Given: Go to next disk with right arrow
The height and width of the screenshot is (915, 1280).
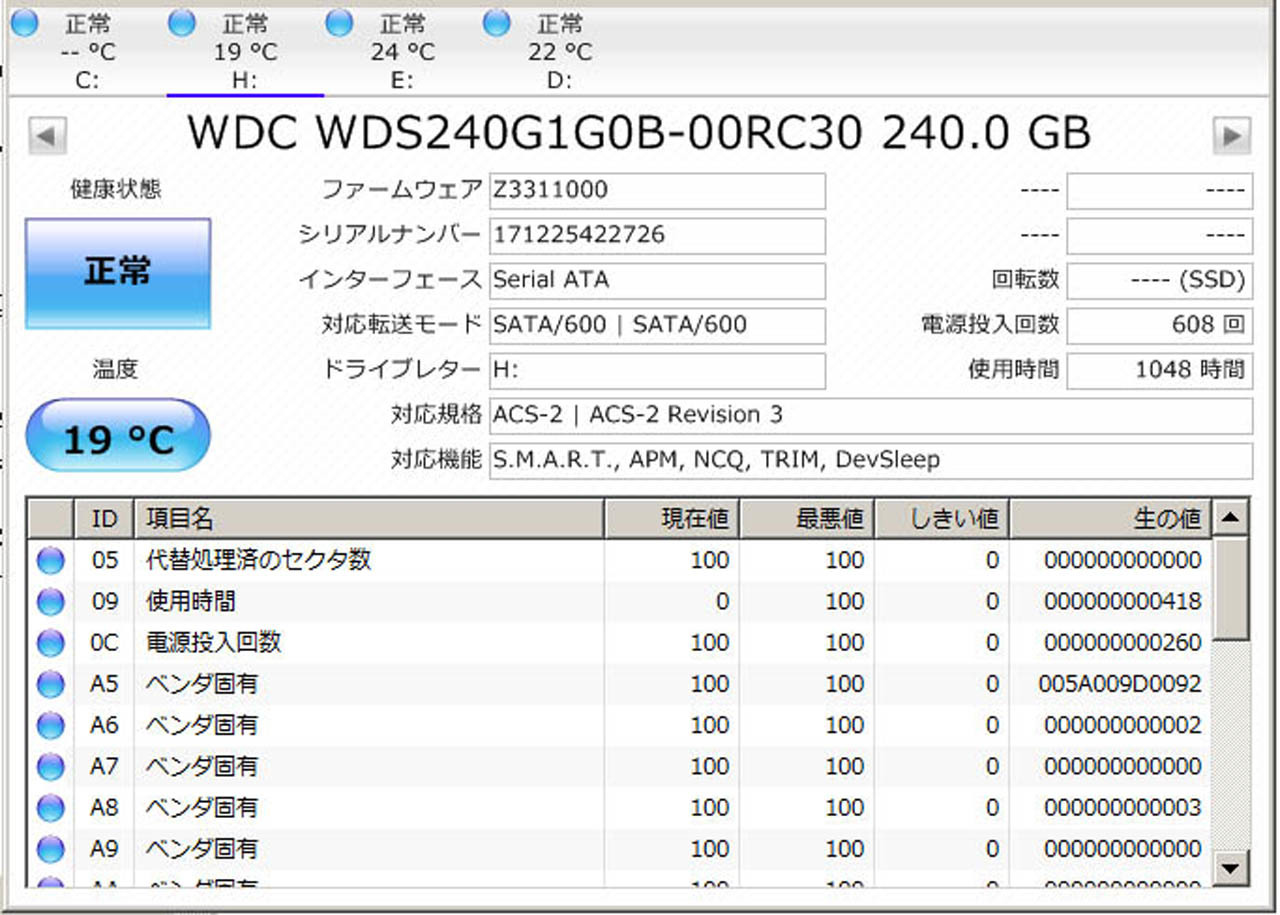Looking at the screenshot, I should (1232, 134).
